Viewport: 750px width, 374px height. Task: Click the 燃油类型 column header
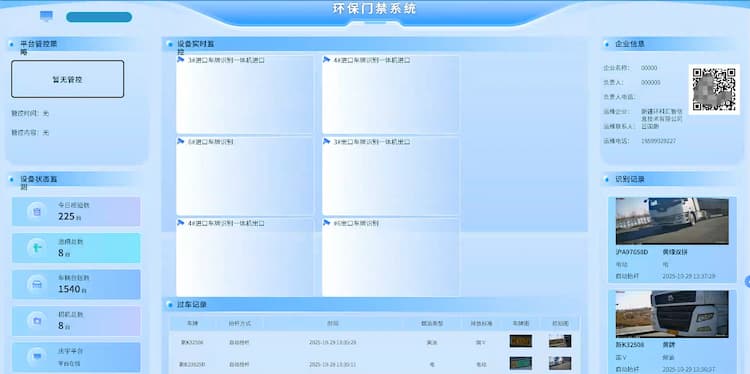pyautogui.click(x=432, y=323)
